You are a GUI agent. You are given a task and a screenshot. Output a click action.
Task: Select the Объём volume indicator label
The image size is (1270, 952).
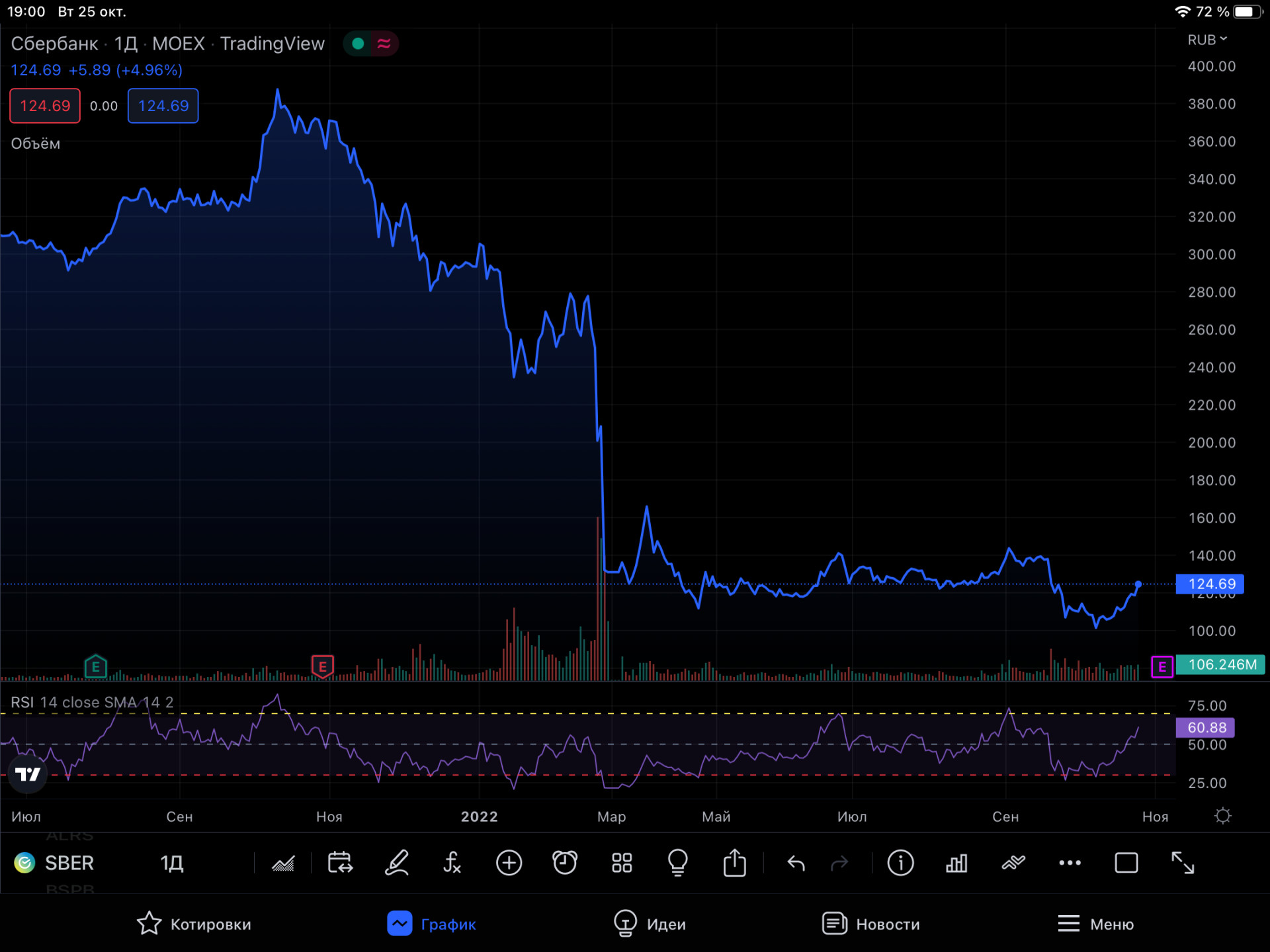point(36,143)
